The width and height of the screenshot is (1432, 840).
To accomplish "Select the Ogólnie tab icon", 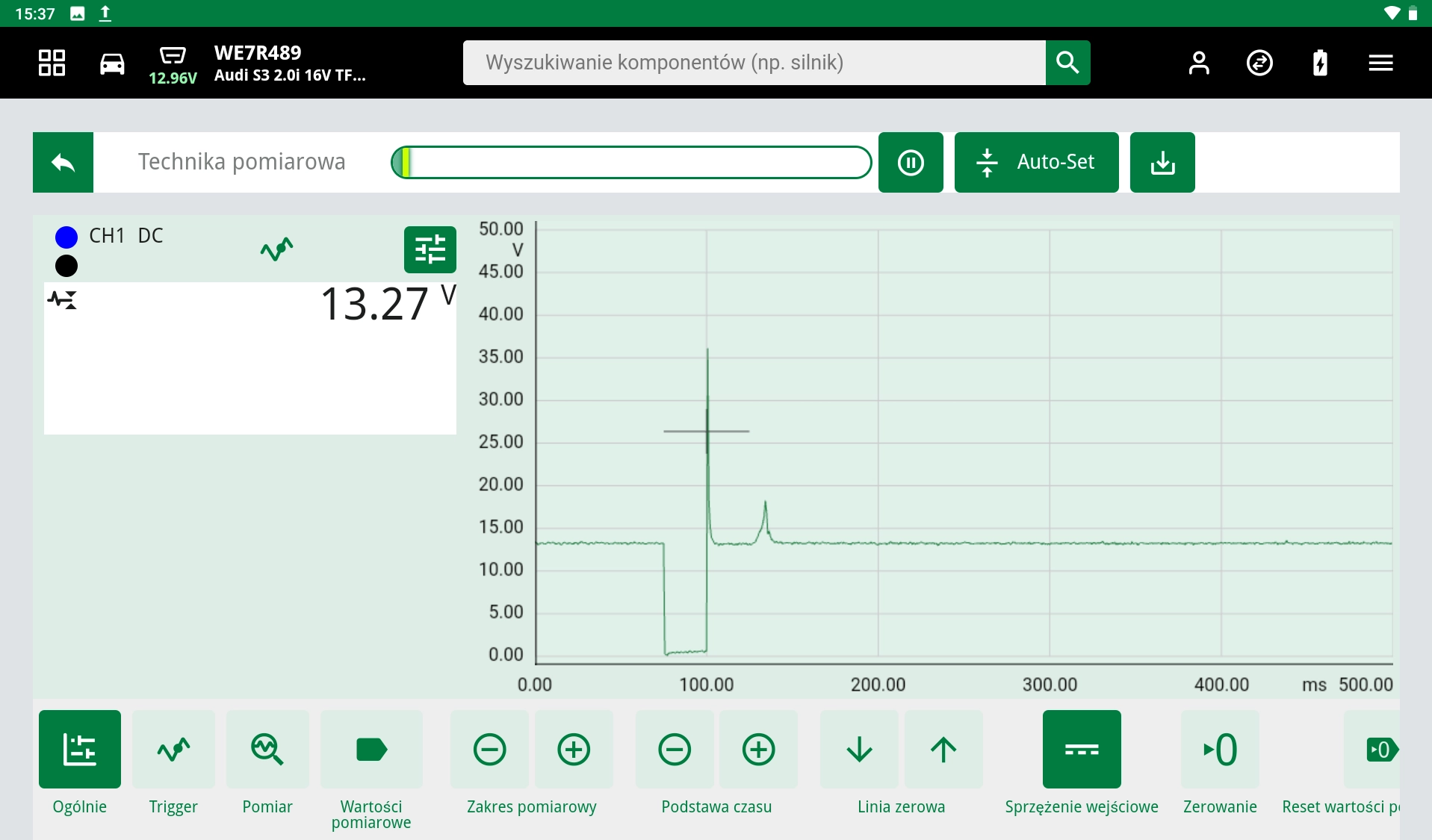I will pos(80,749).
